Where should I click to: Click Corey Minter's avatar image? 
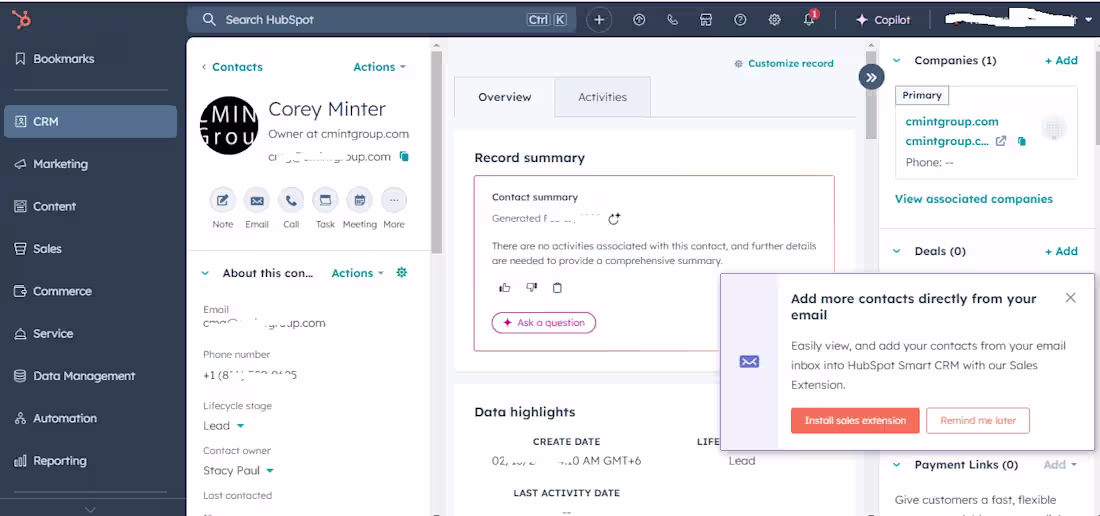(229, 125)
